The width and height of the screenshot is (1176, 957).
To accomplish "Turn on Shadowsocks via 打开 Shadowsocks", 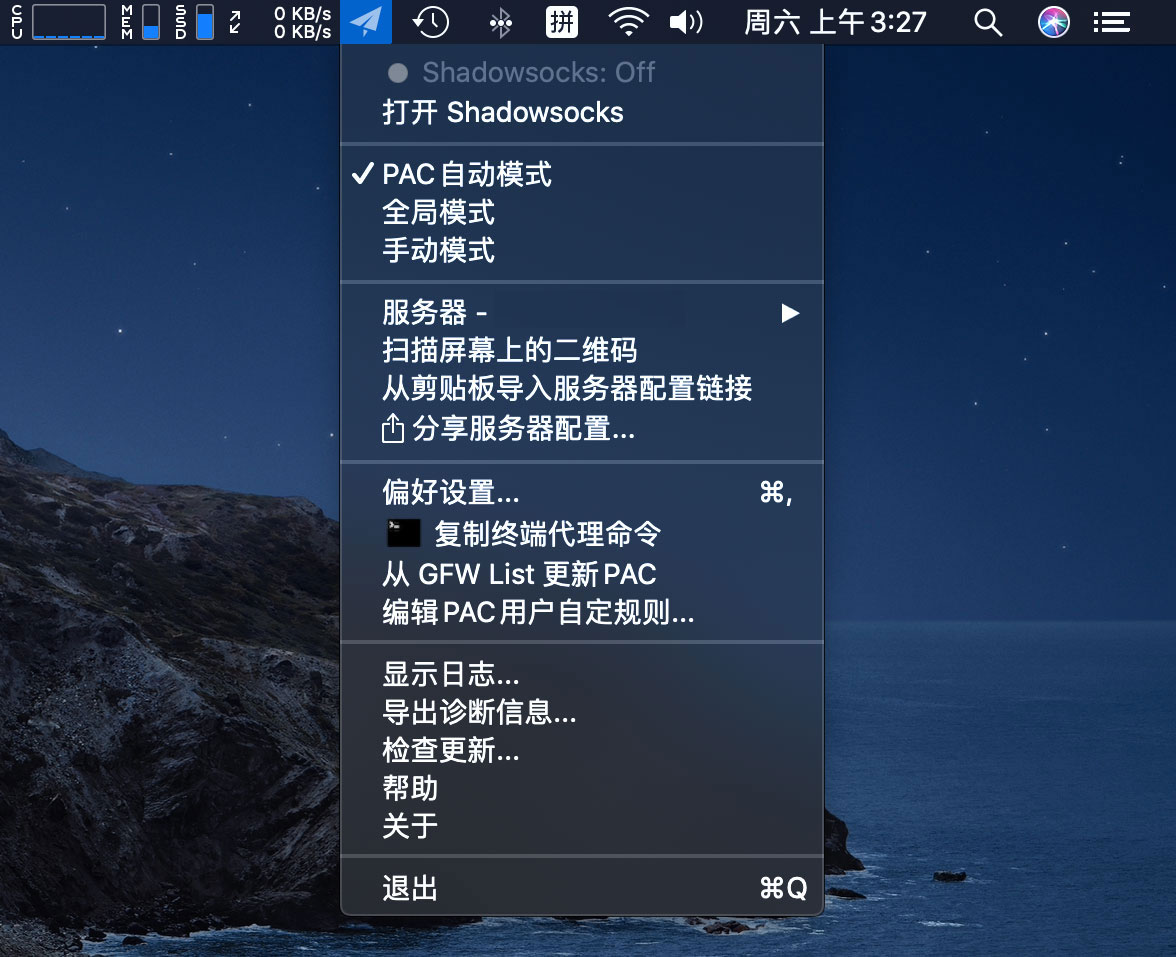I will pyautogui.click(x=581, y=112).
